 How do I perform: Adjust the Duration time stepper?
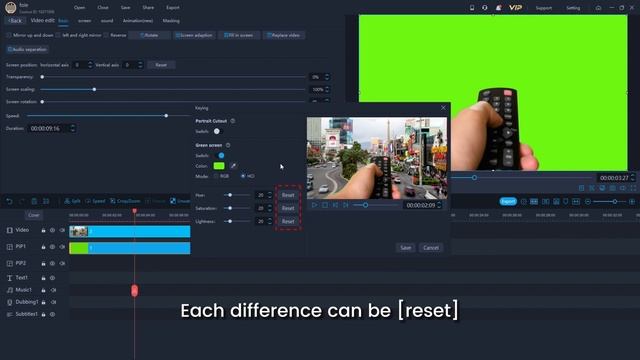[73, 128]
